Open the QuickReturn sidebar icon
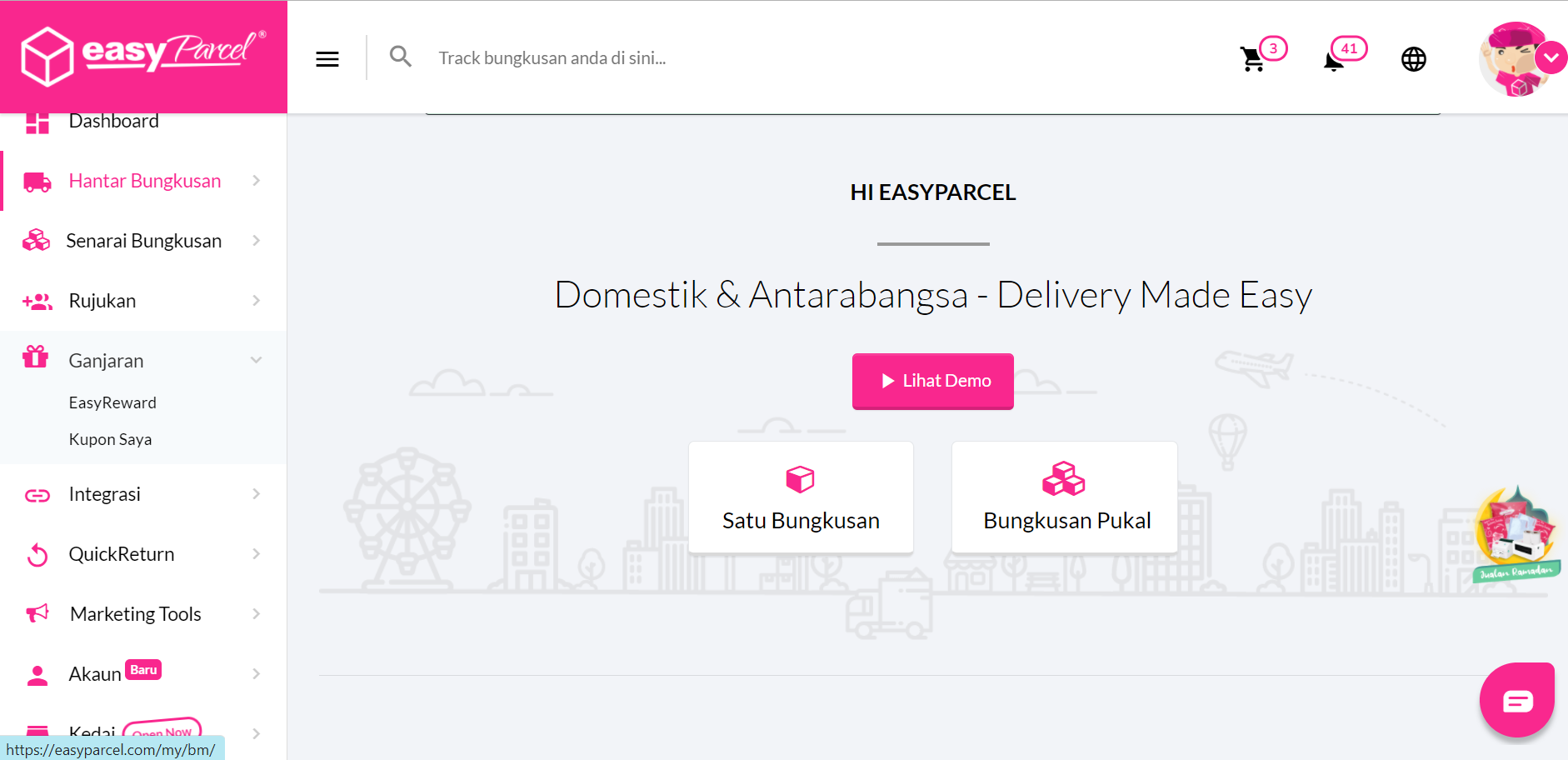 click(x=37, y=554)
